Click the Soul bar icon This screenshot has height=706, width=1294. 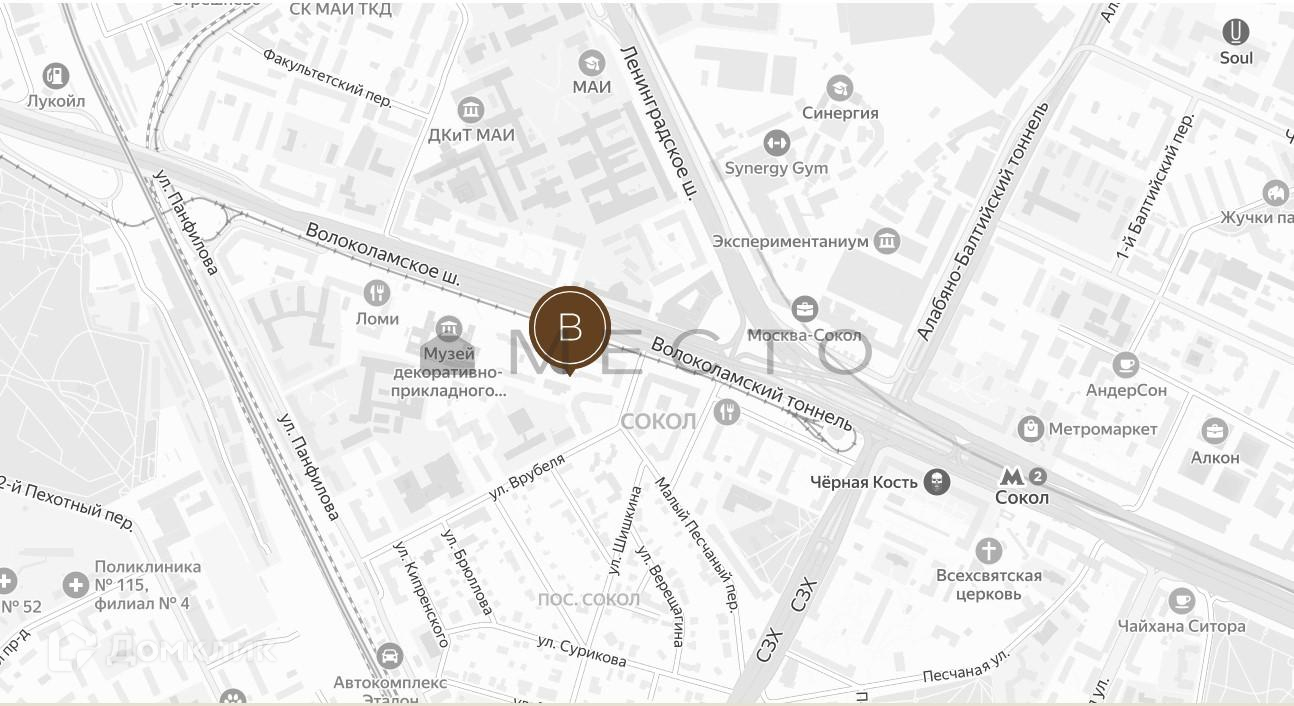[1236, 32]
